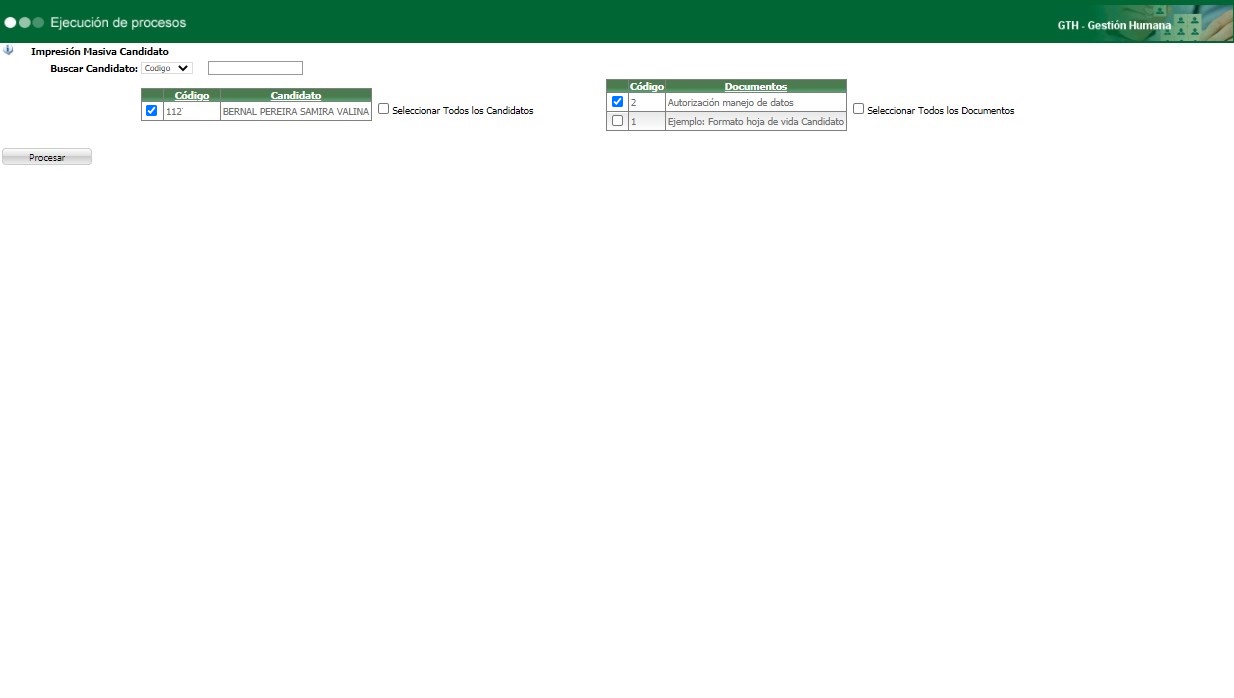Open the Buscar Candidato Codigo dropdown

point(167,68)
